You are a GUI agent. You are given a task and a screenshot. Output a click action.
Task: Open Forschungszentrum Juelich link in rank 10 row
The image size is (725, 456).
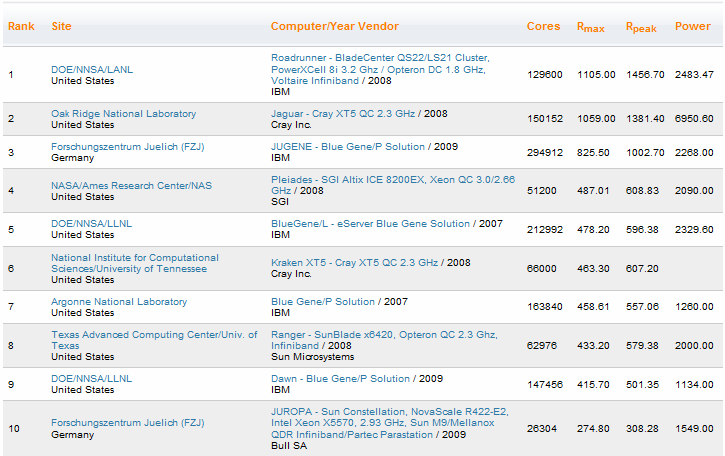click(128, 423)
